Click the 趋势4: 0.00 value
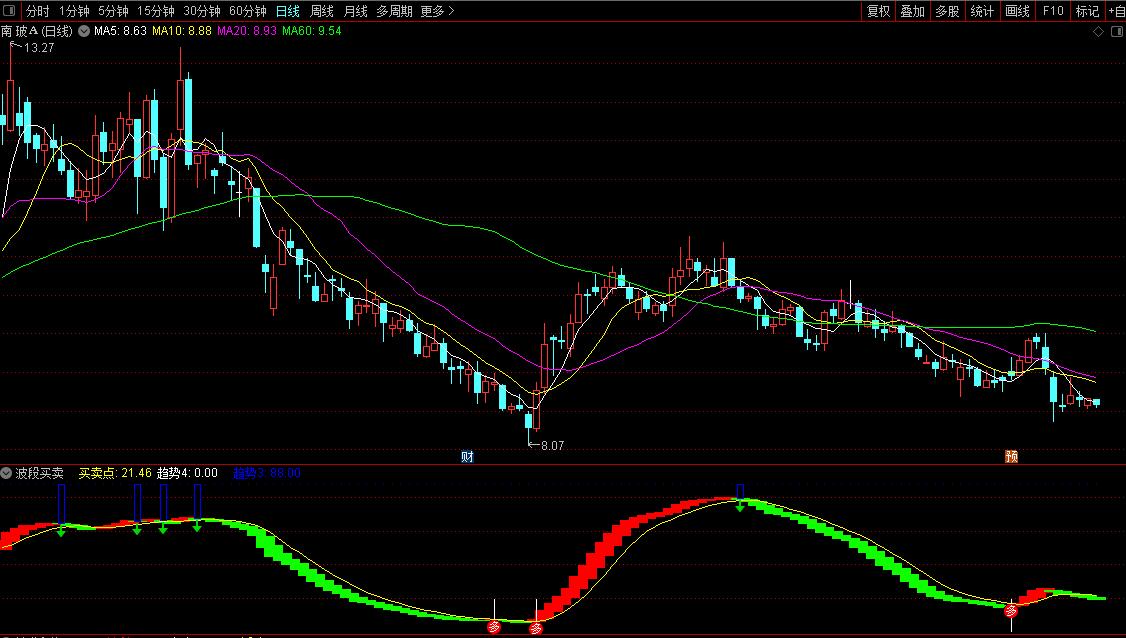The width and height of the screenshot is (1126, 638). pyautogui.click(x=187, y=473)
